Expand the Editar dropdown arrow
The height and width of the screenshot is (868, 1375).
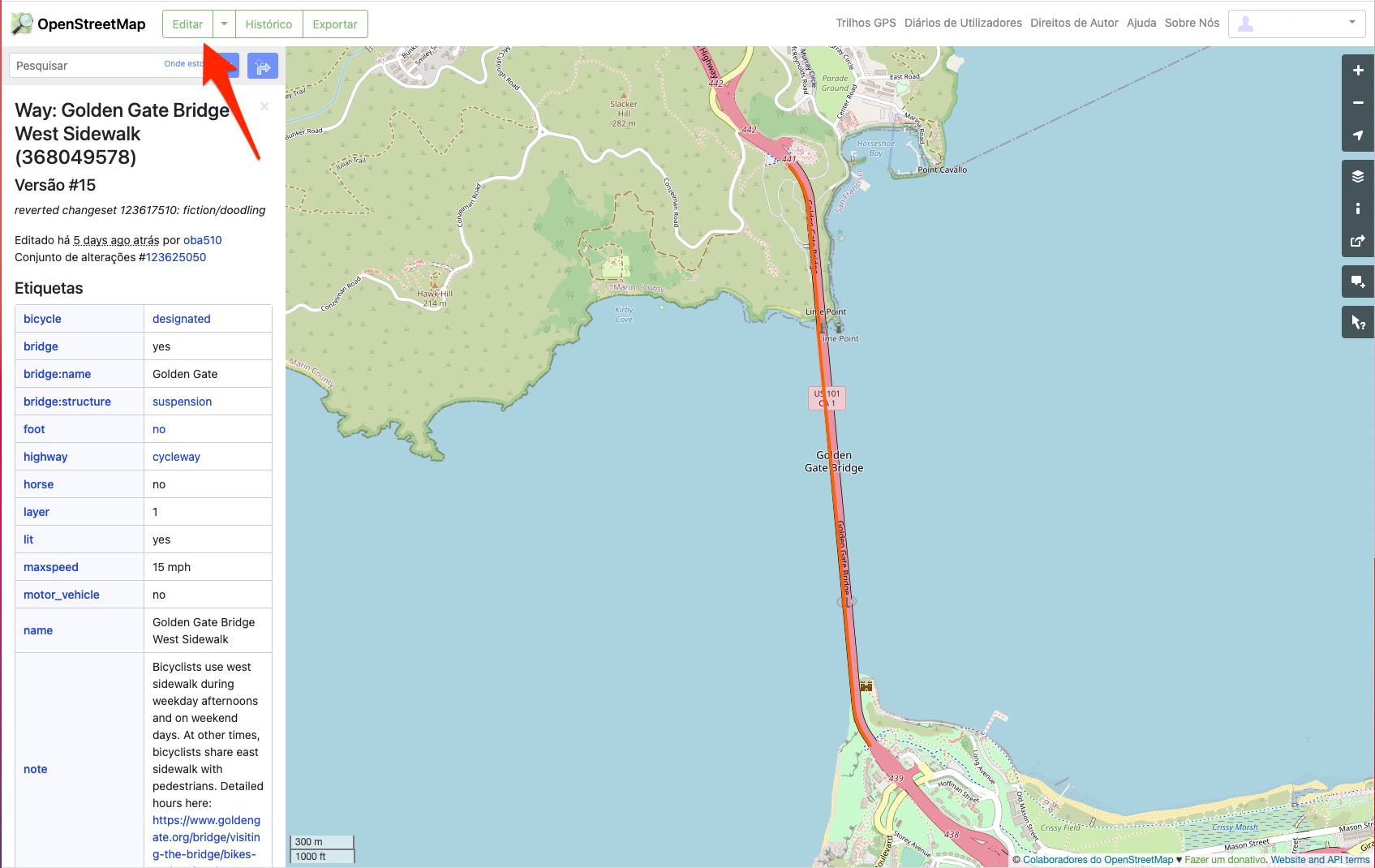tap(224, 24)
